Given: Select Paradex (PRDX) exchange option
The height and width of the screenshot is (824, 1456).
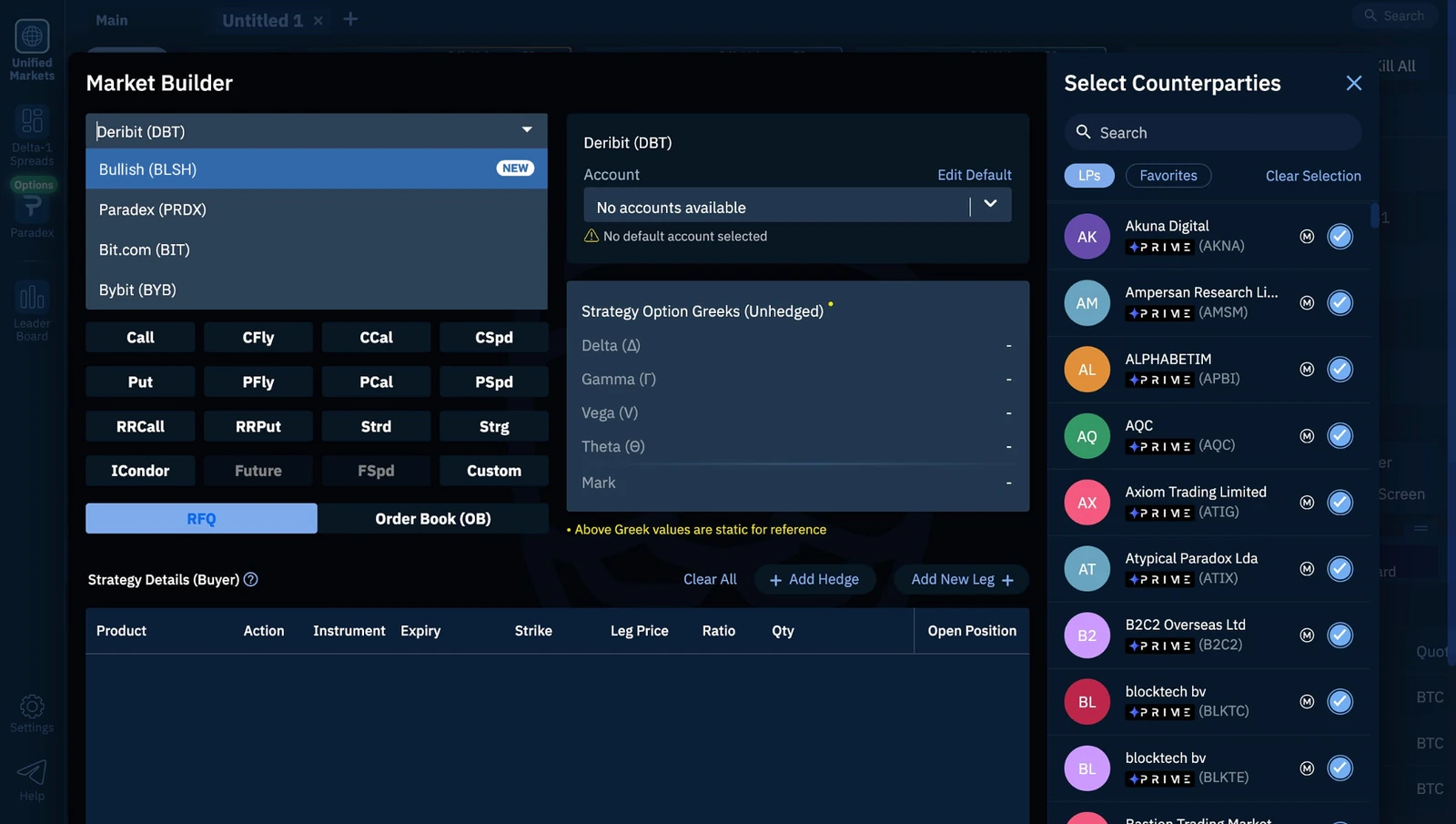Looking at the screenshot, I should tap(317, 209).
